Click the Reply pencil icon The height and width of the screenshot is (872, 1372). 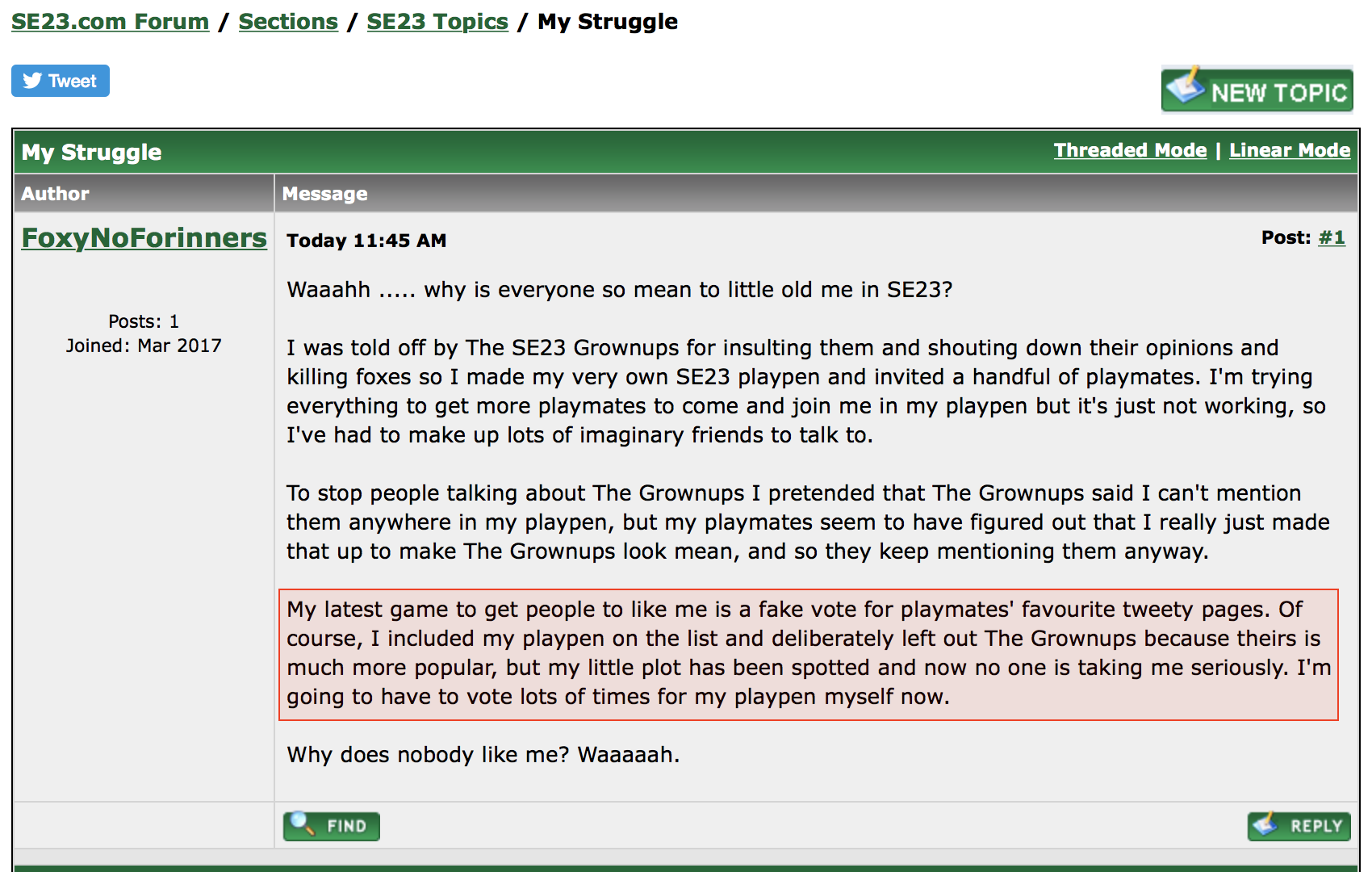point(1265,824)
